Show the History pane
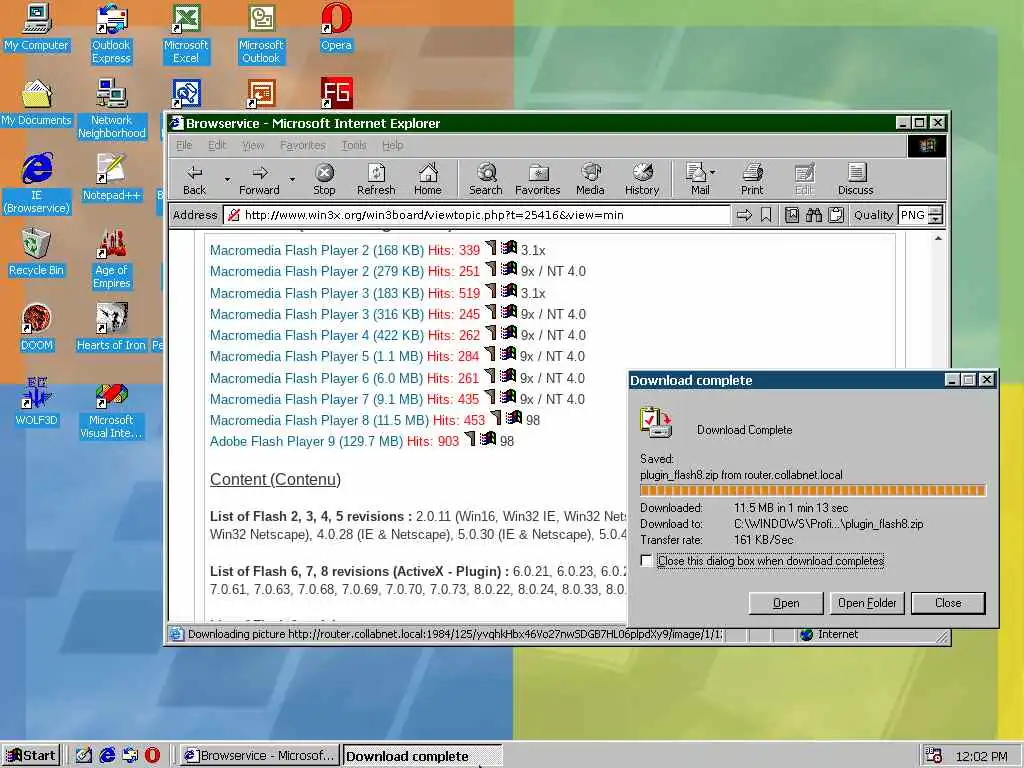 642,180
